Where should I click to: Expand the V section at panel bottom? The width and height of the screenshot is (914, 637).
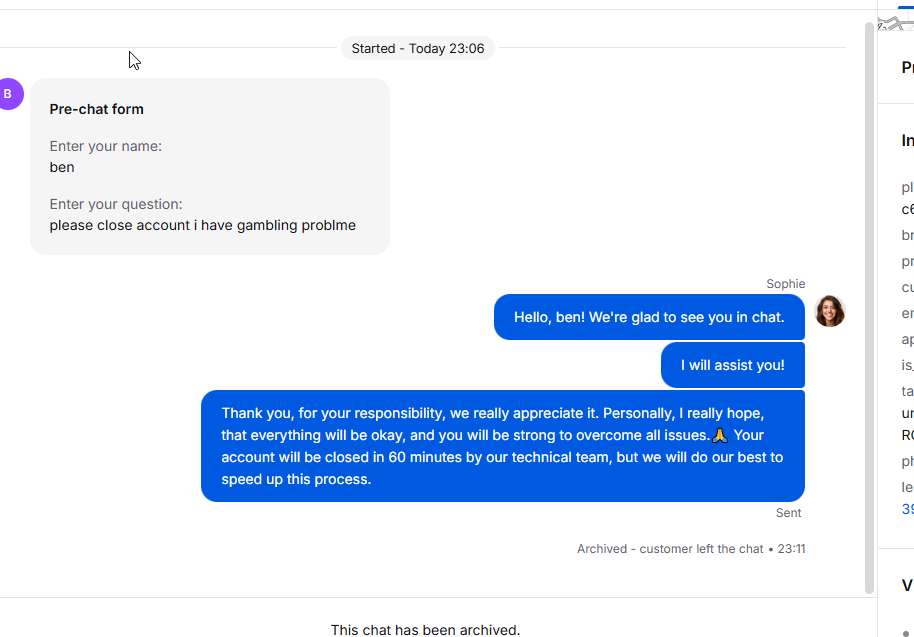pos(908,585)
